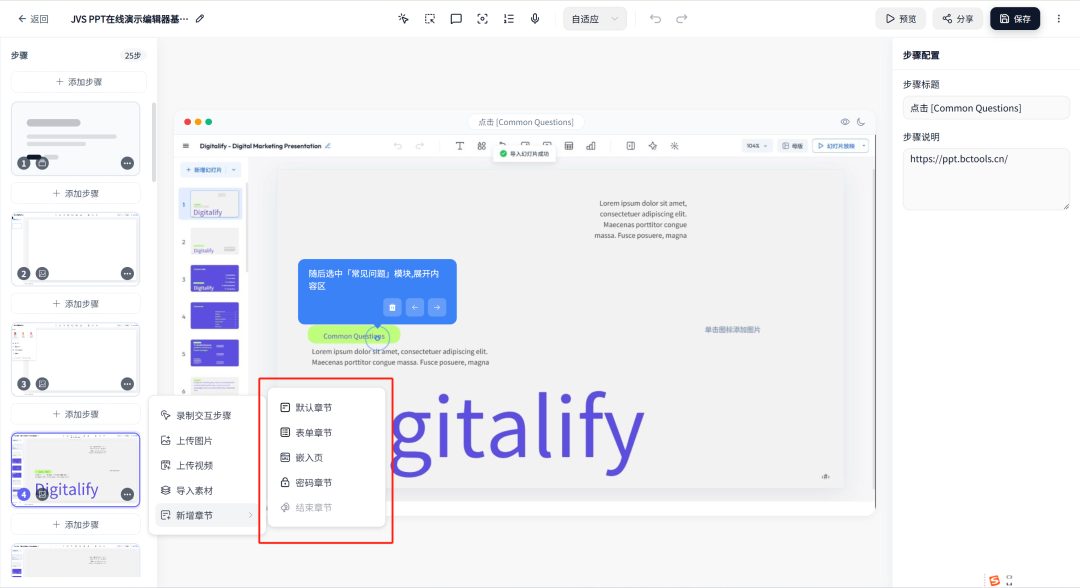The height and width of the screenshot is (588, 1080).
Task: Open the 104% zoom dropdown
Action: coord(756,146)
